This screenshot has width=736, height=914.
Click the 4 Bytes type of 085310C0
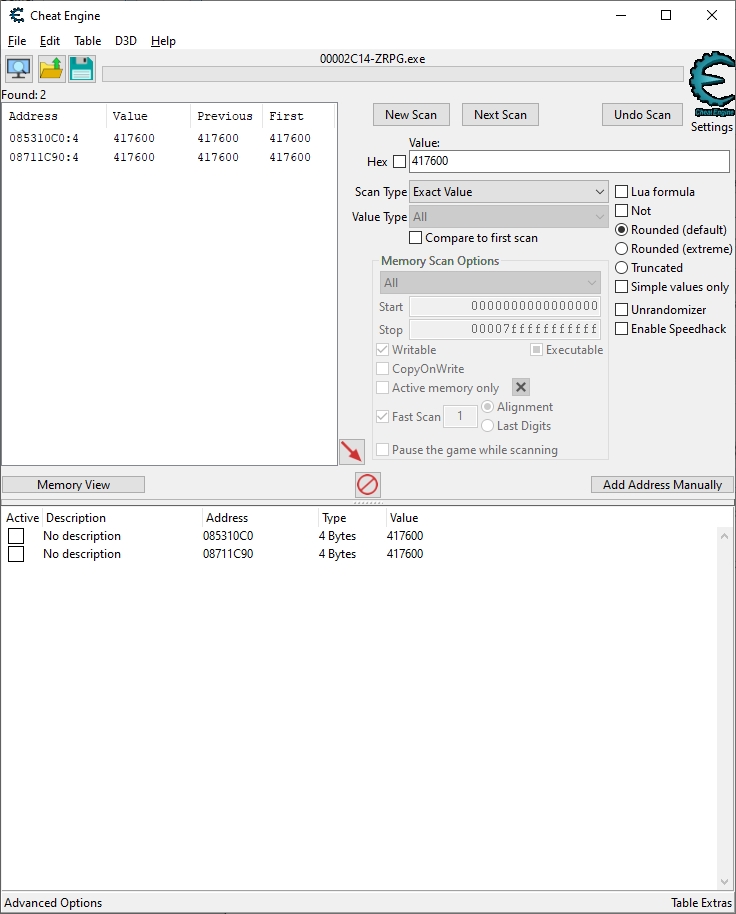point(337,536)
